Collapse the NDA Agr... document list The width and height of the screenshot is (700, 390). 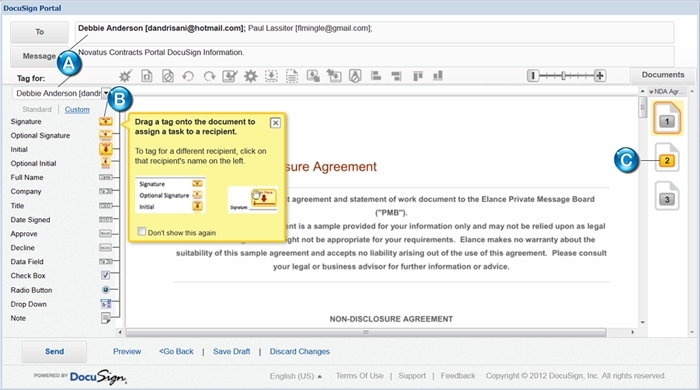[652, 92]
